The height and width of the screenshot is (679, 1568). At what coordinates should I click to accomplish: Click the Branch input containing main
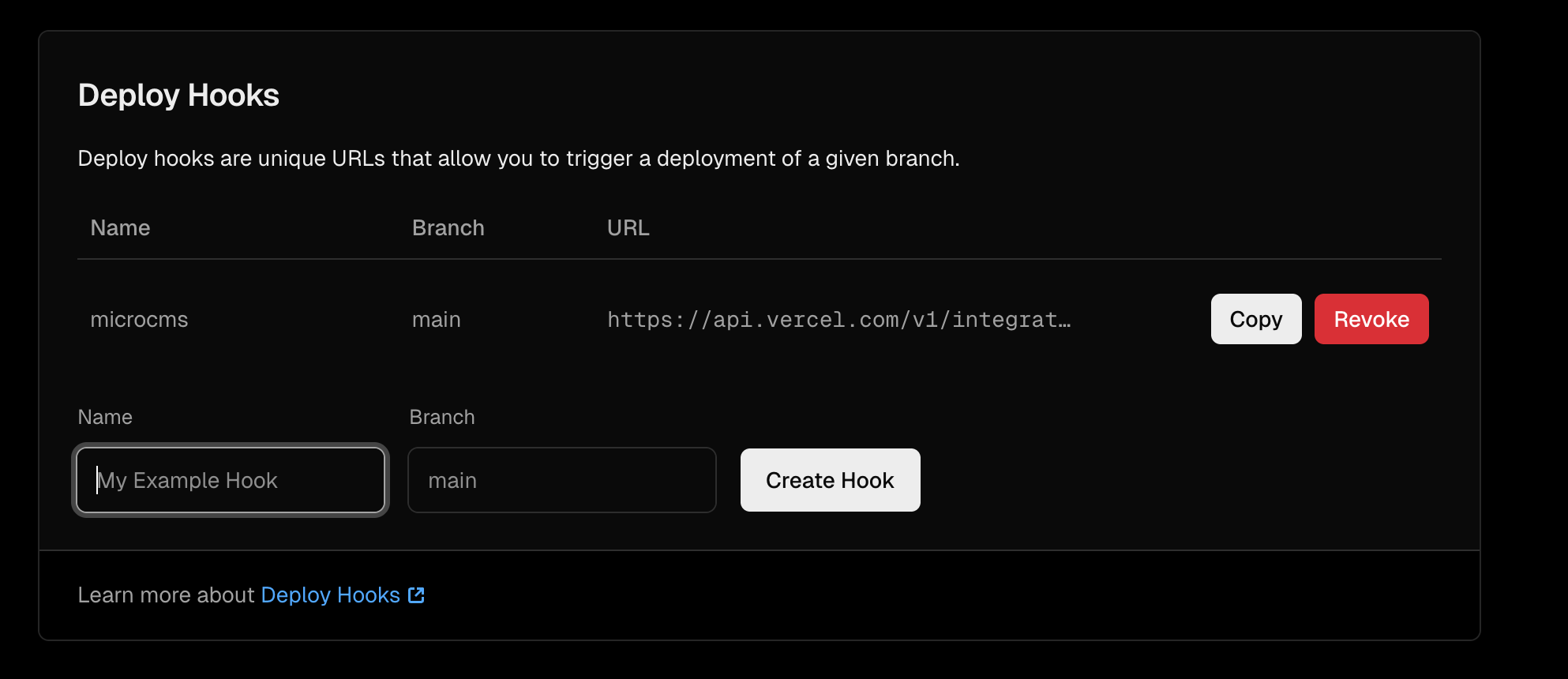click(x=561, y=480)
